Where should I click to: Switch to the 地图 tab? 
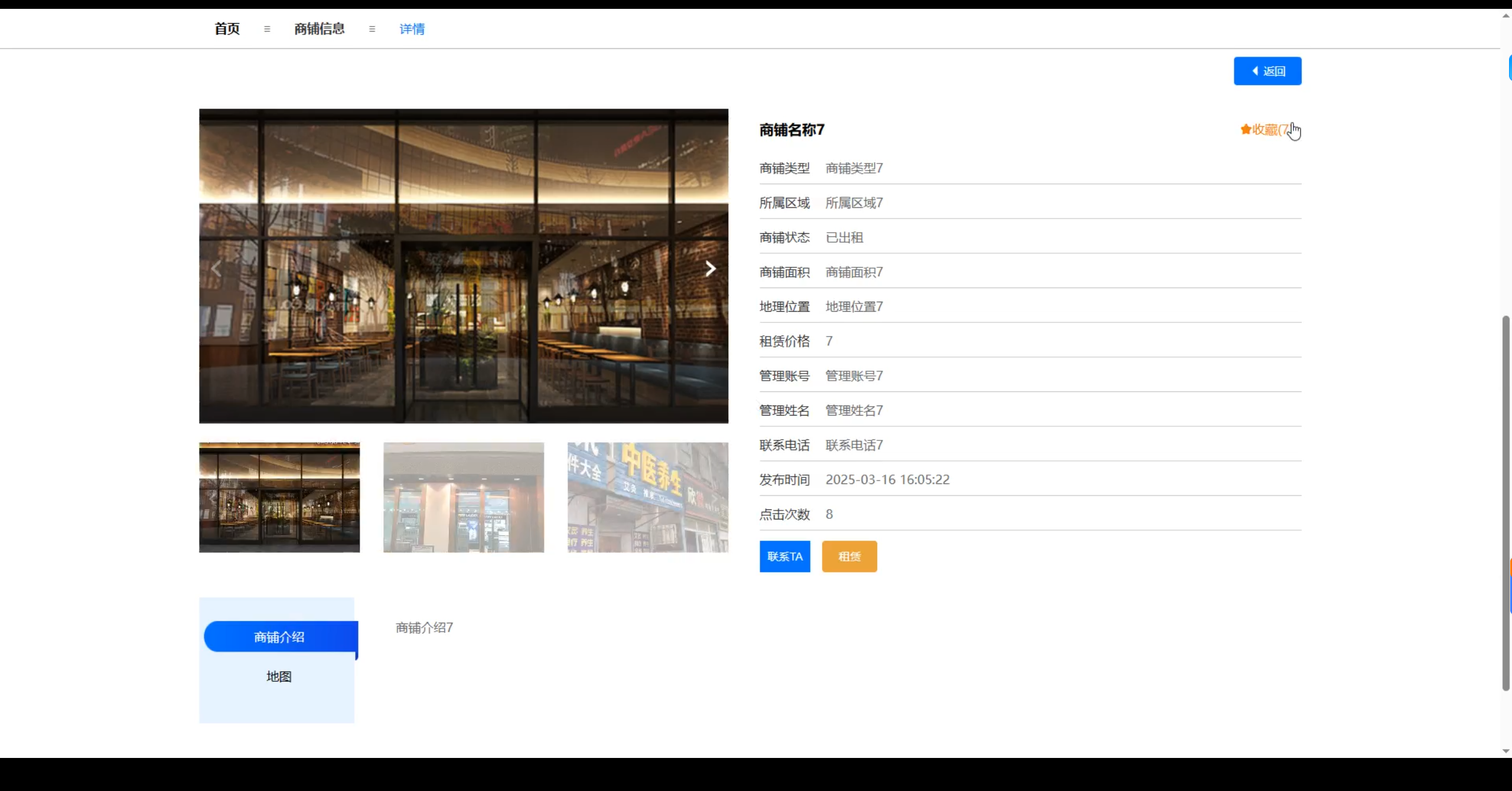[279, 676]
